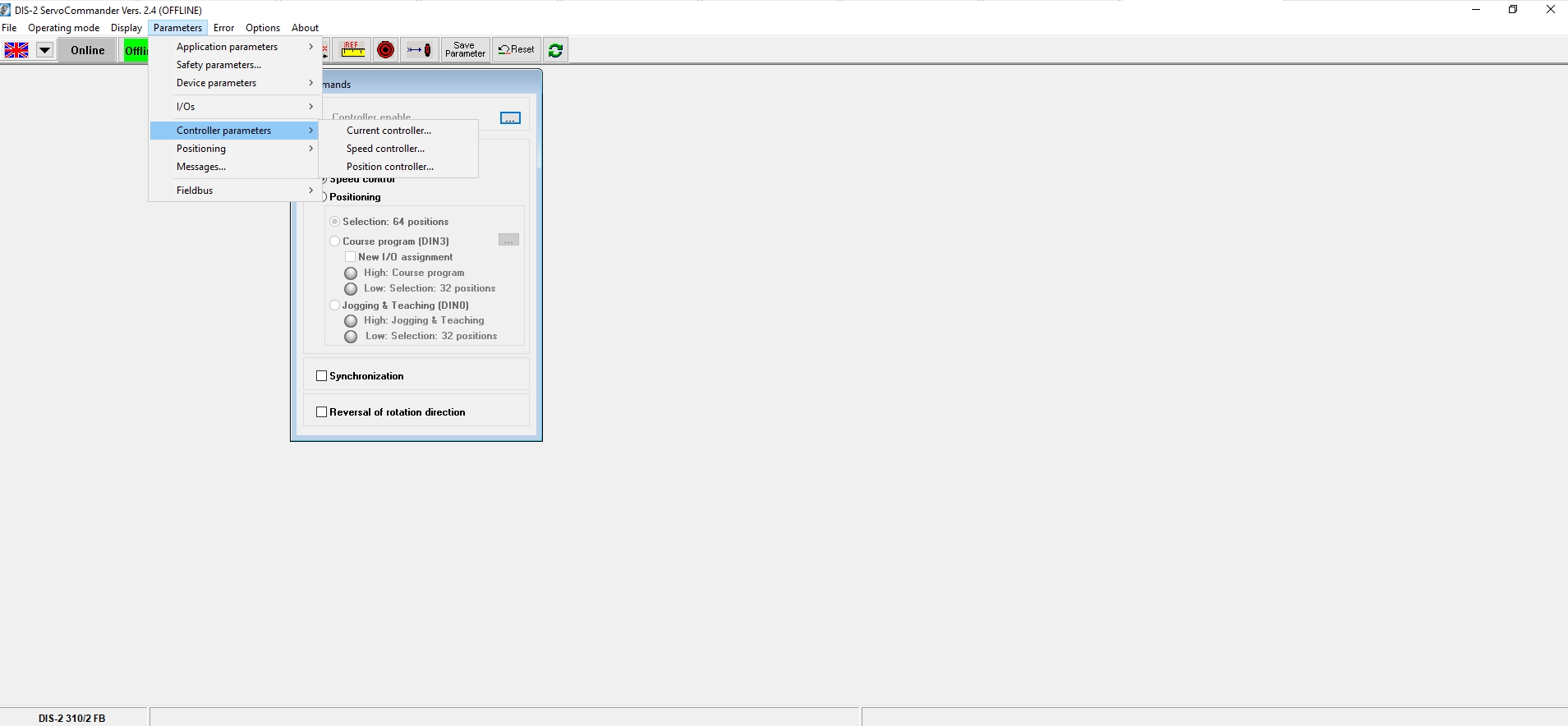Click the red target icon in toolbar
Viewport: 1568px width, 726px height.
(385, 50)
